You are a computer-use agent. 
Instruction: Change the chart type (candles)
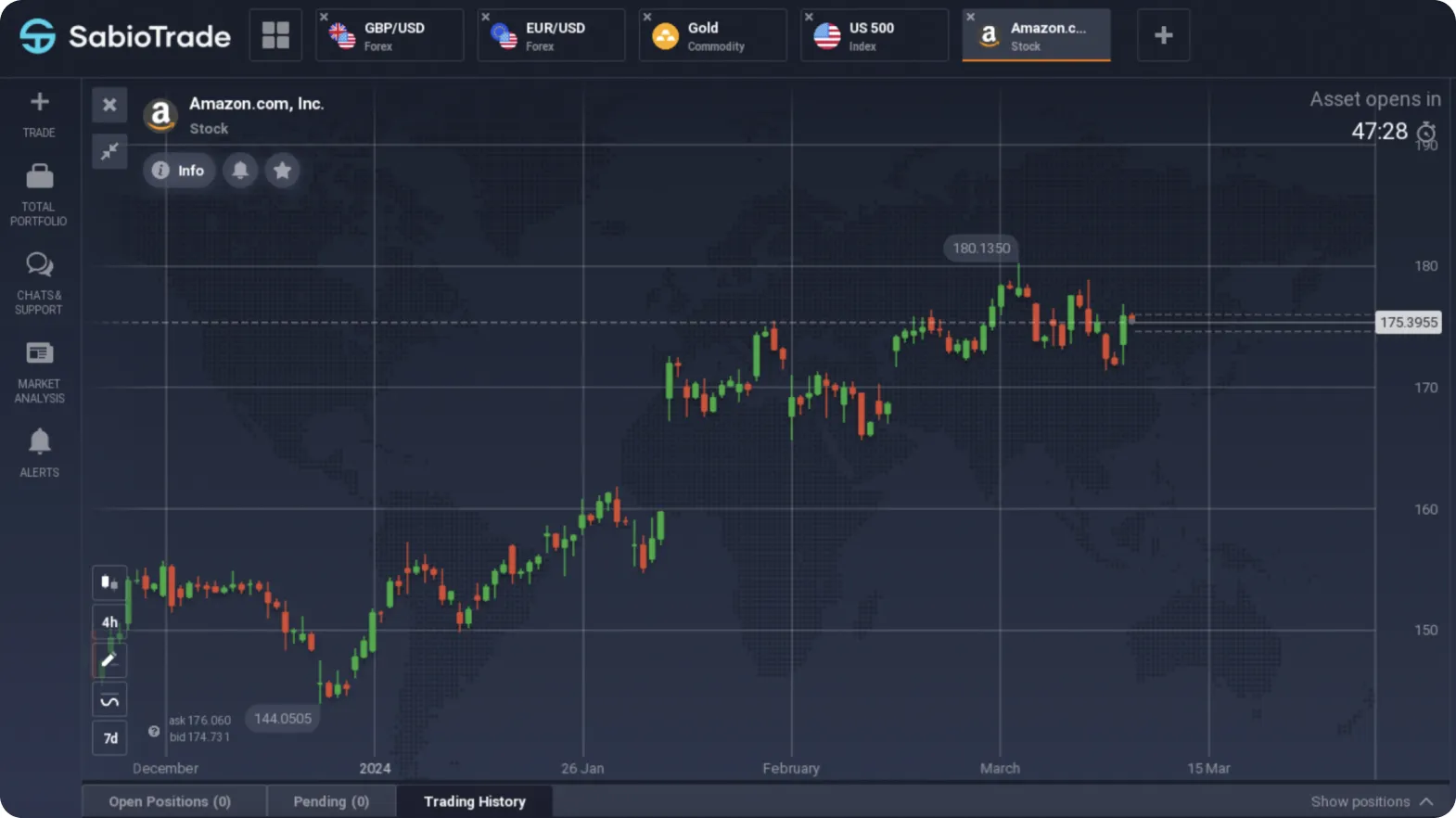click(x=109, y=582)
